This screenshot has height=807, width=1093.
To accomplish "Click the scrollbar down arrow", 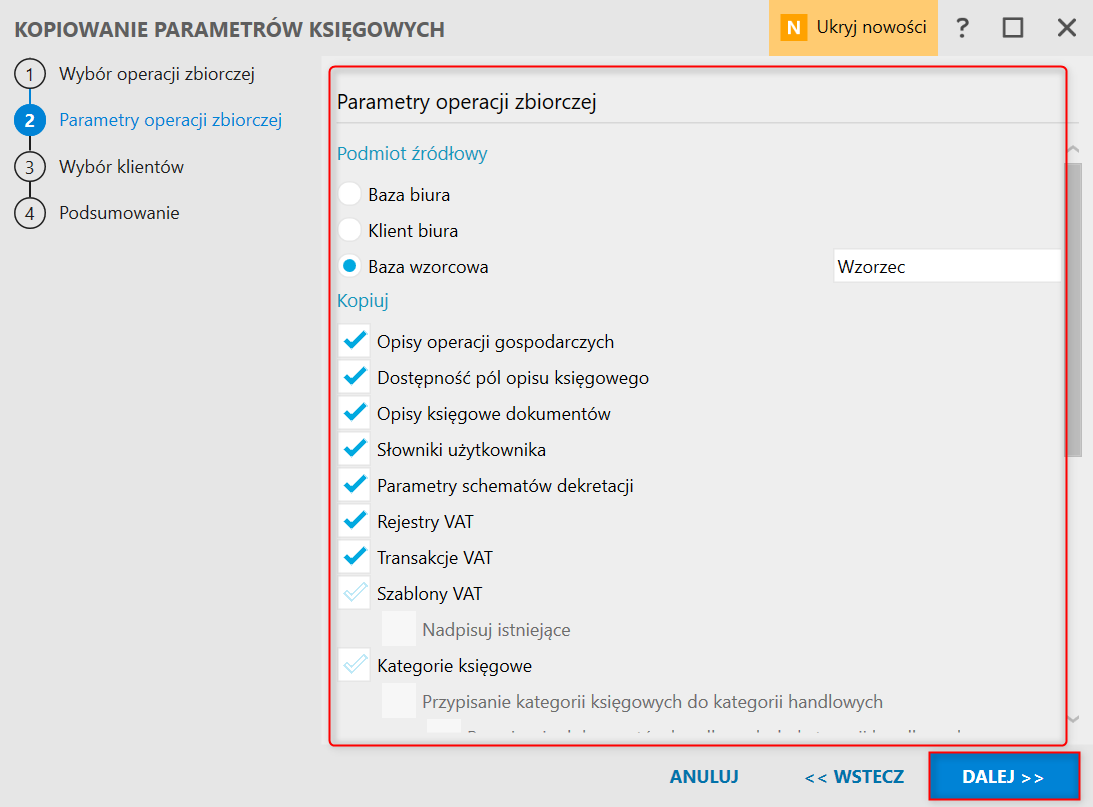I will pyautogui.click(x=1073, y=719).
